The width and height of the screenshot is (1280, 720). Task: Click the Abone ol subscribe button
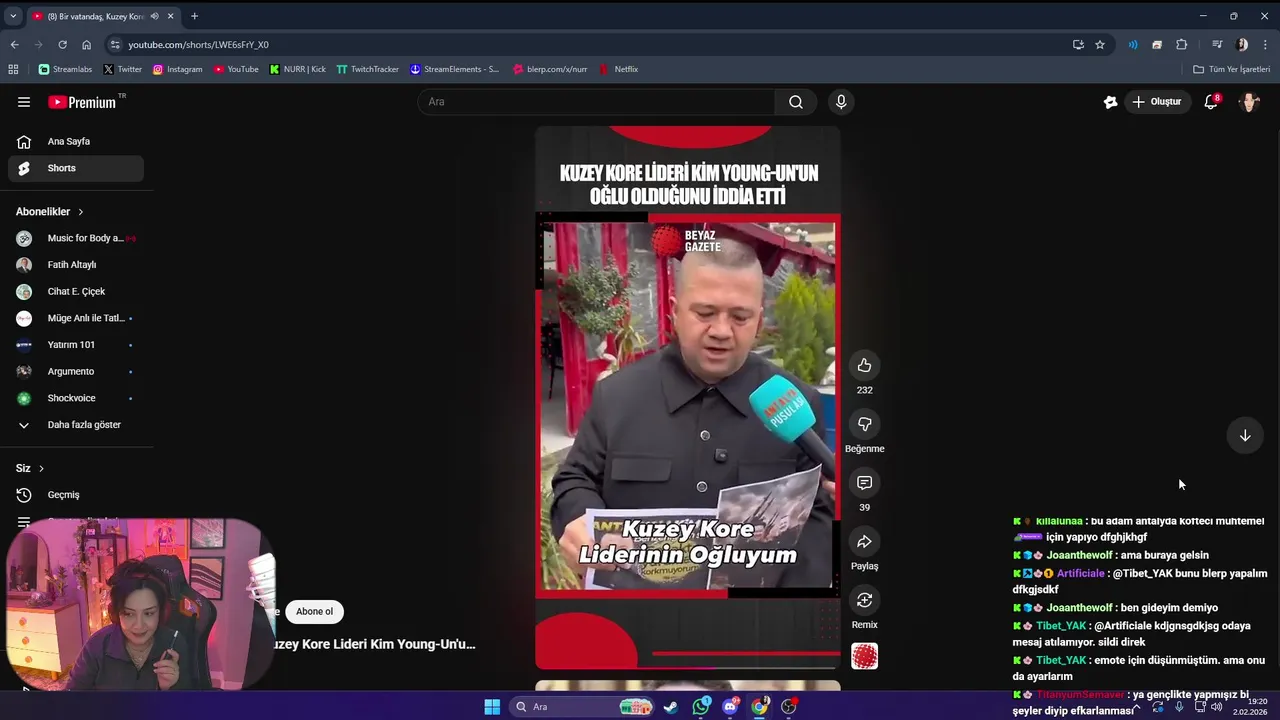point(314,612)
